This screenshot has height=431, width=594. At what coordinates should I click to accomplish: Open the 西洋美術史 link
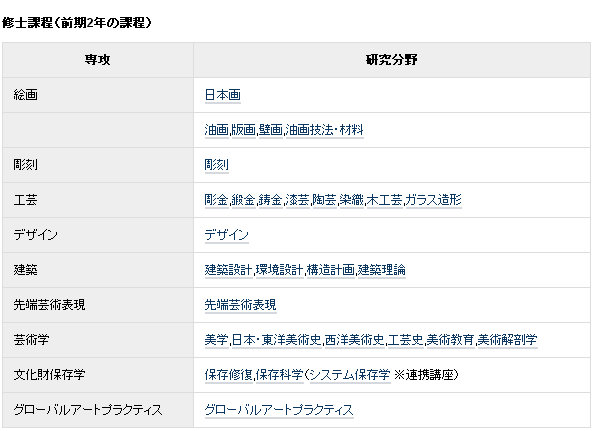[355, 340]
